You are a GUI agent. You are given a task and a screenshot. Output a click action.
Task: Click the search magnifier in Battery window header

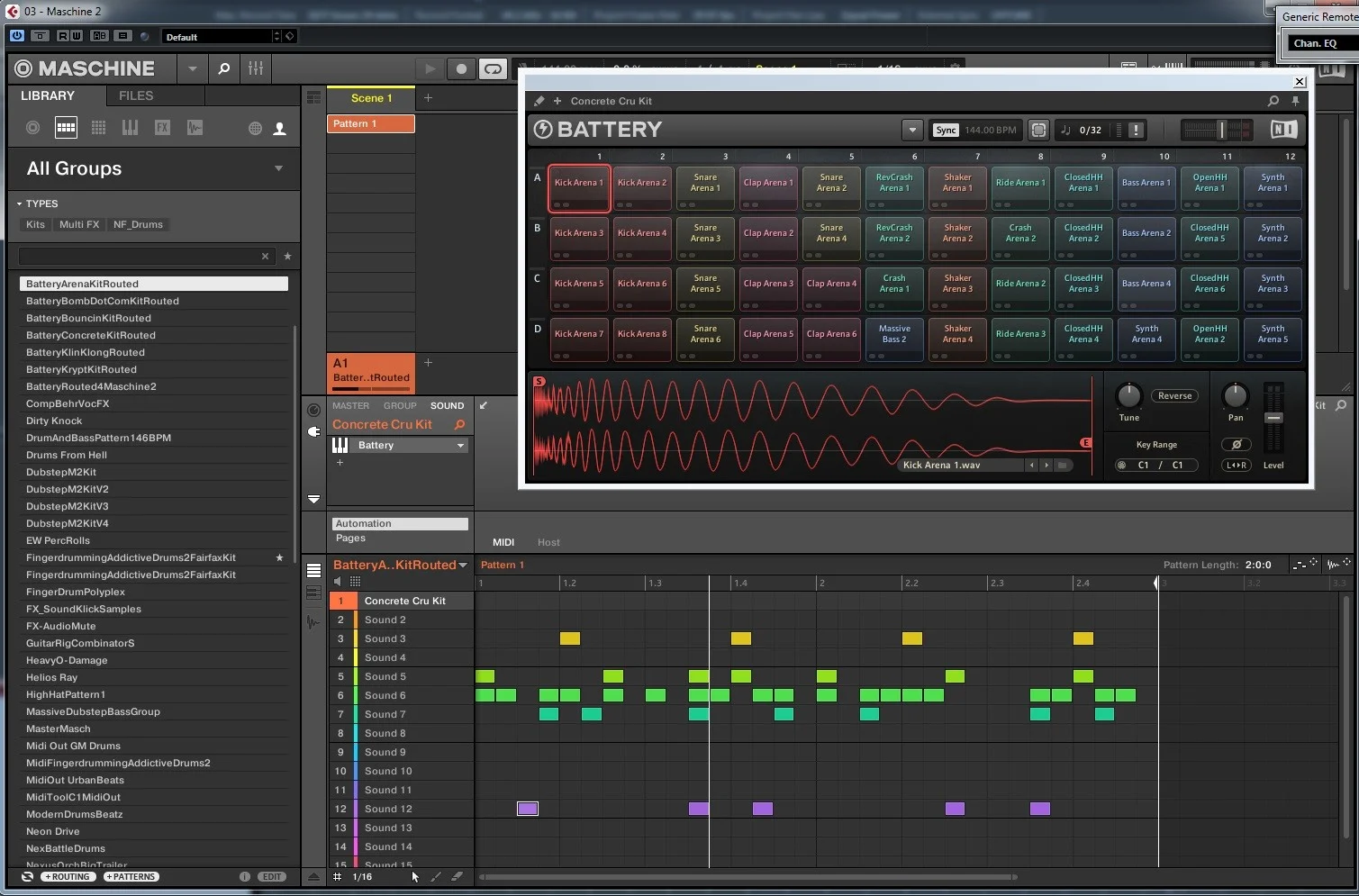point(1273,101)
